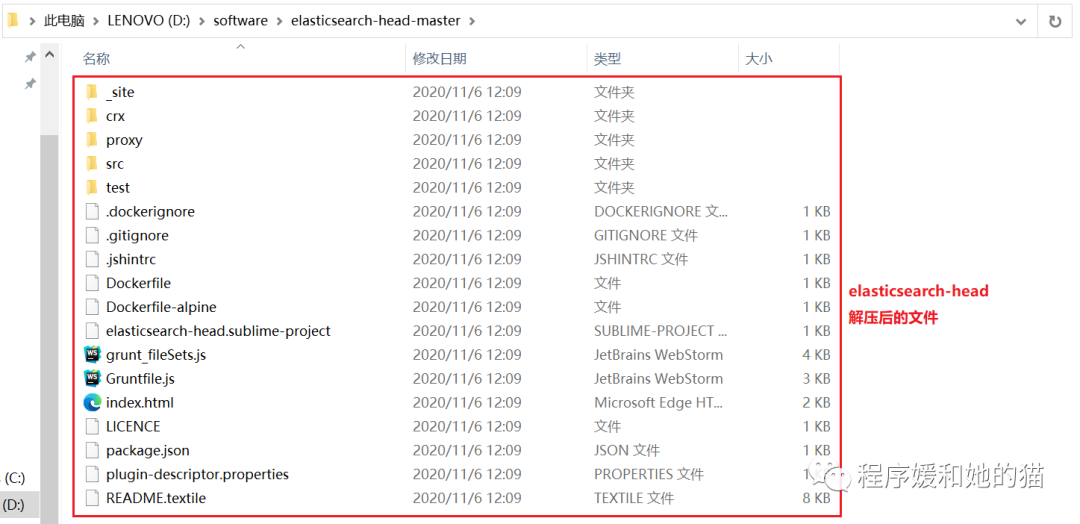Image resolution: width=1080 pixels, height=524 pixels.
Task: Select file name crx
Action: 115,116
